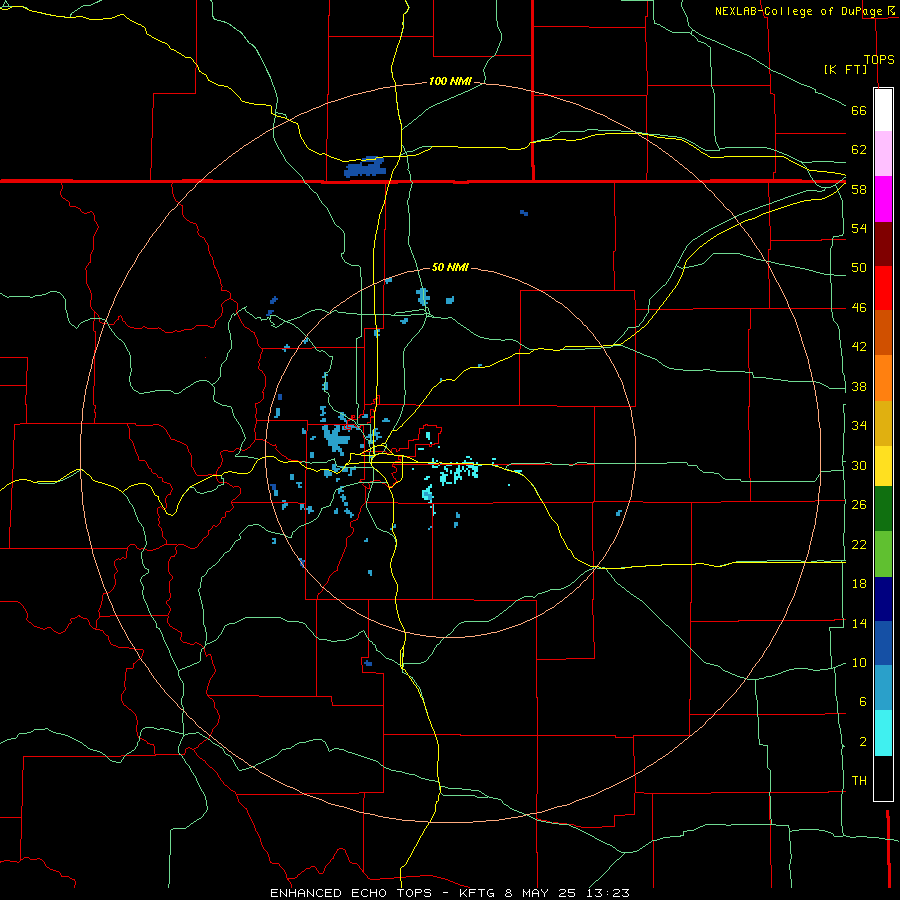
Task: Click the 'TH' legend label
Action: [x=859, y=780]
